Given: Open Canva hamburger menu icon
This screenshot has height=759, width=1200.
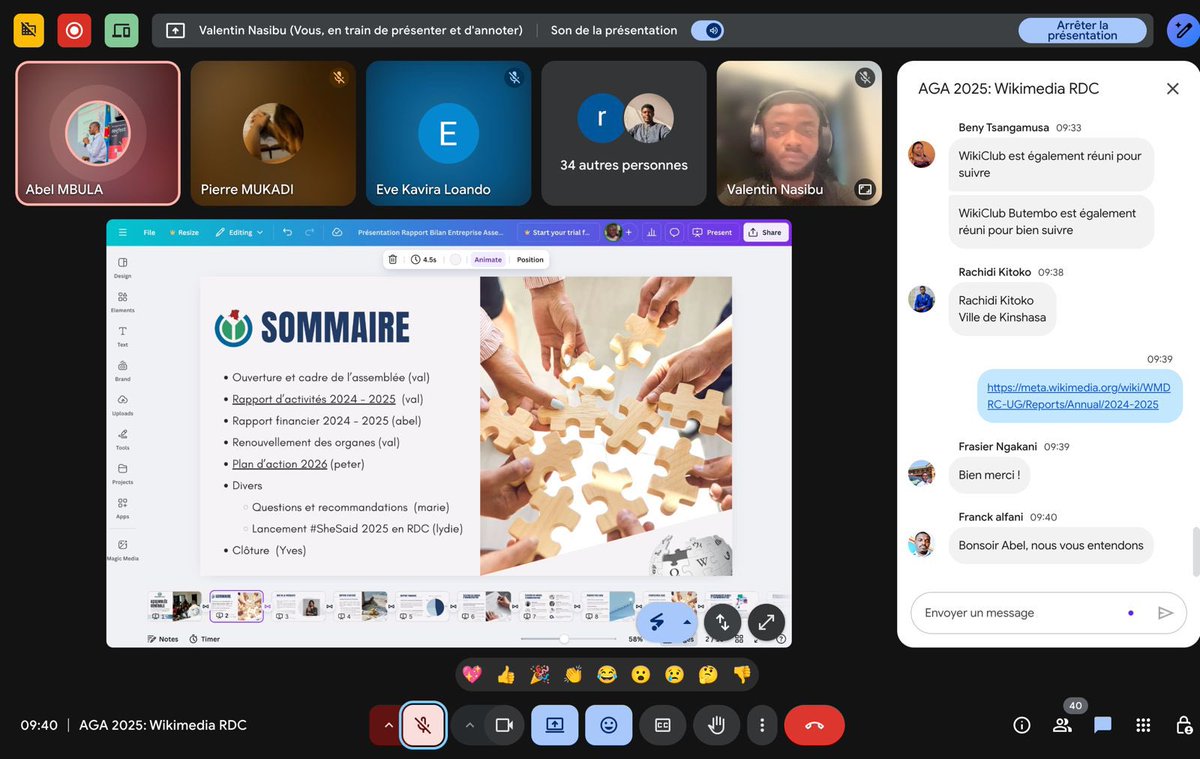Looking at the screenshot, I should (x=122, y=232).
